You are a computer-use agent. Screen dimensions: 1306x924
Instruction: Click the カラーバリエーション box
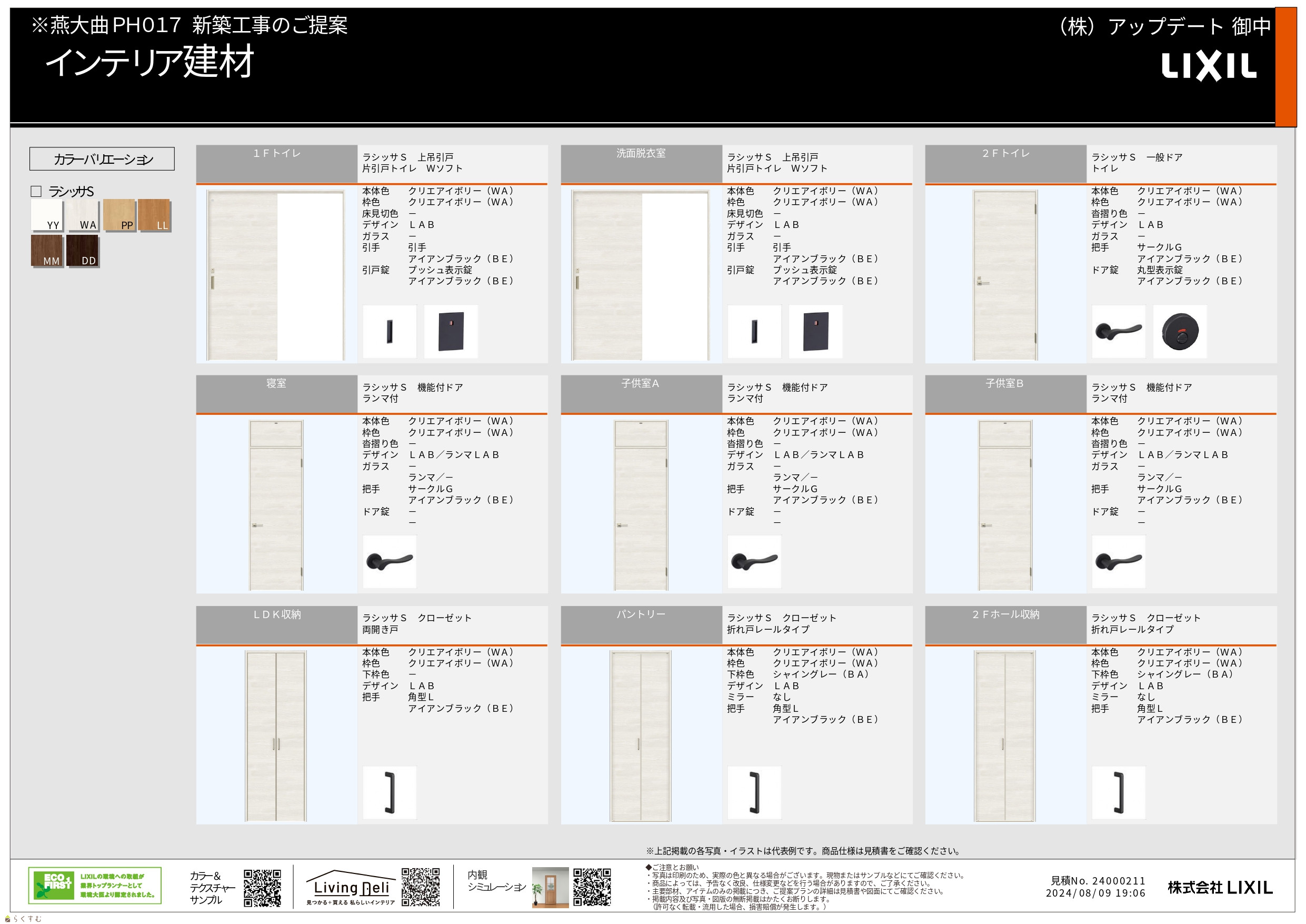[103, 159]
